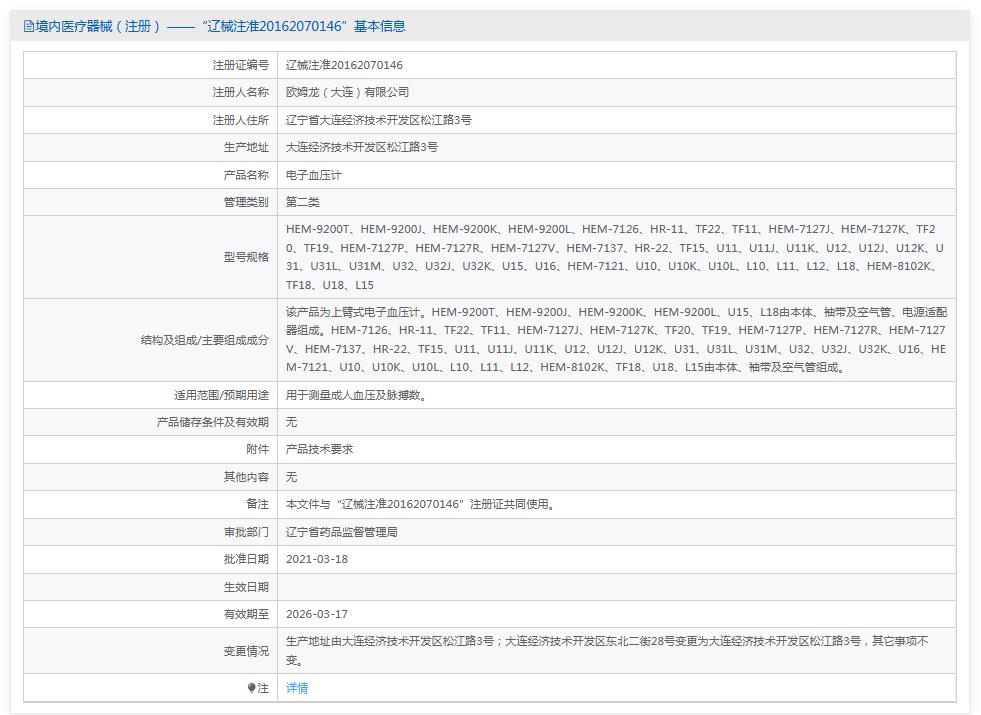Click the product name 电子血压计

(x=314, y=175)
